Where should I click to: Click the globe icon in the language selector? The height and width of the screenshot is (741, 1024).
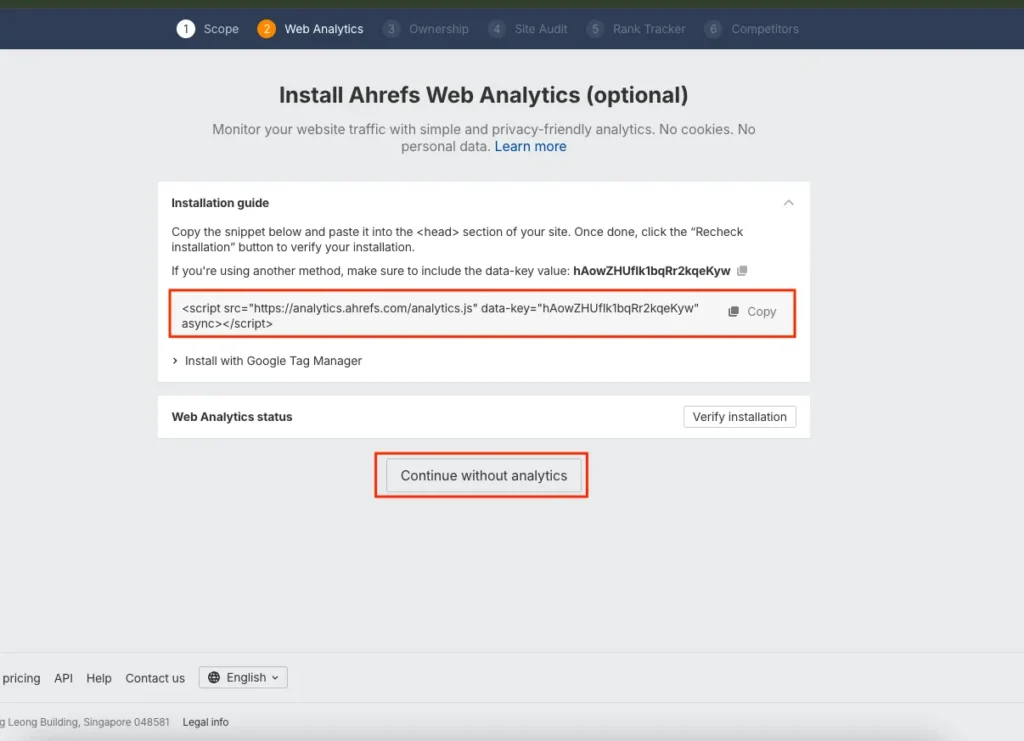214,678
